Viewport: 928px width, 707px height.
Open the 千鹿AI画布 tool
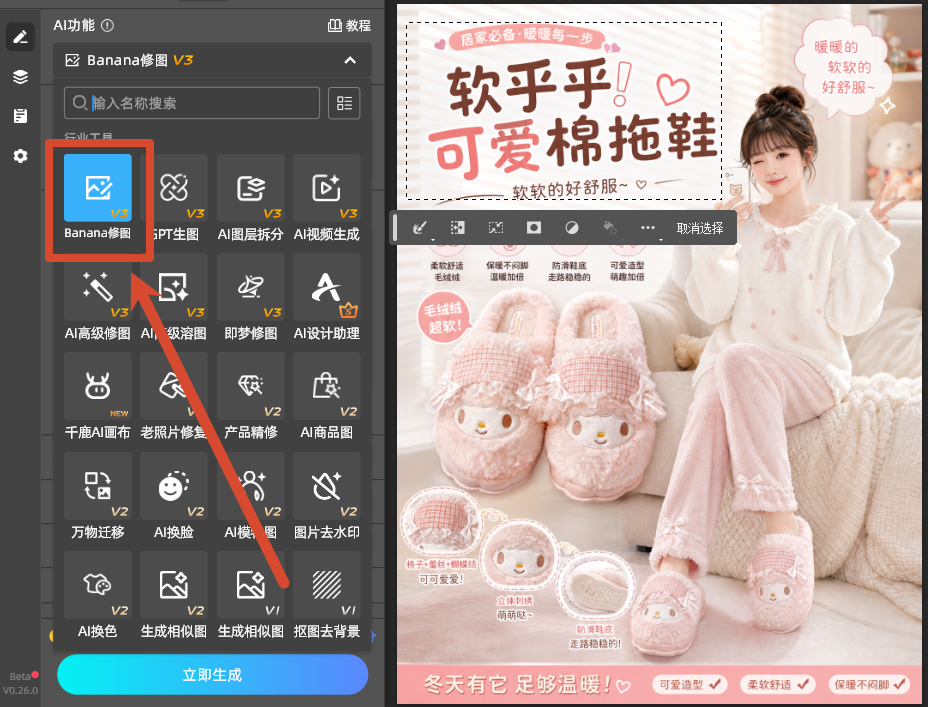(98, 396)
